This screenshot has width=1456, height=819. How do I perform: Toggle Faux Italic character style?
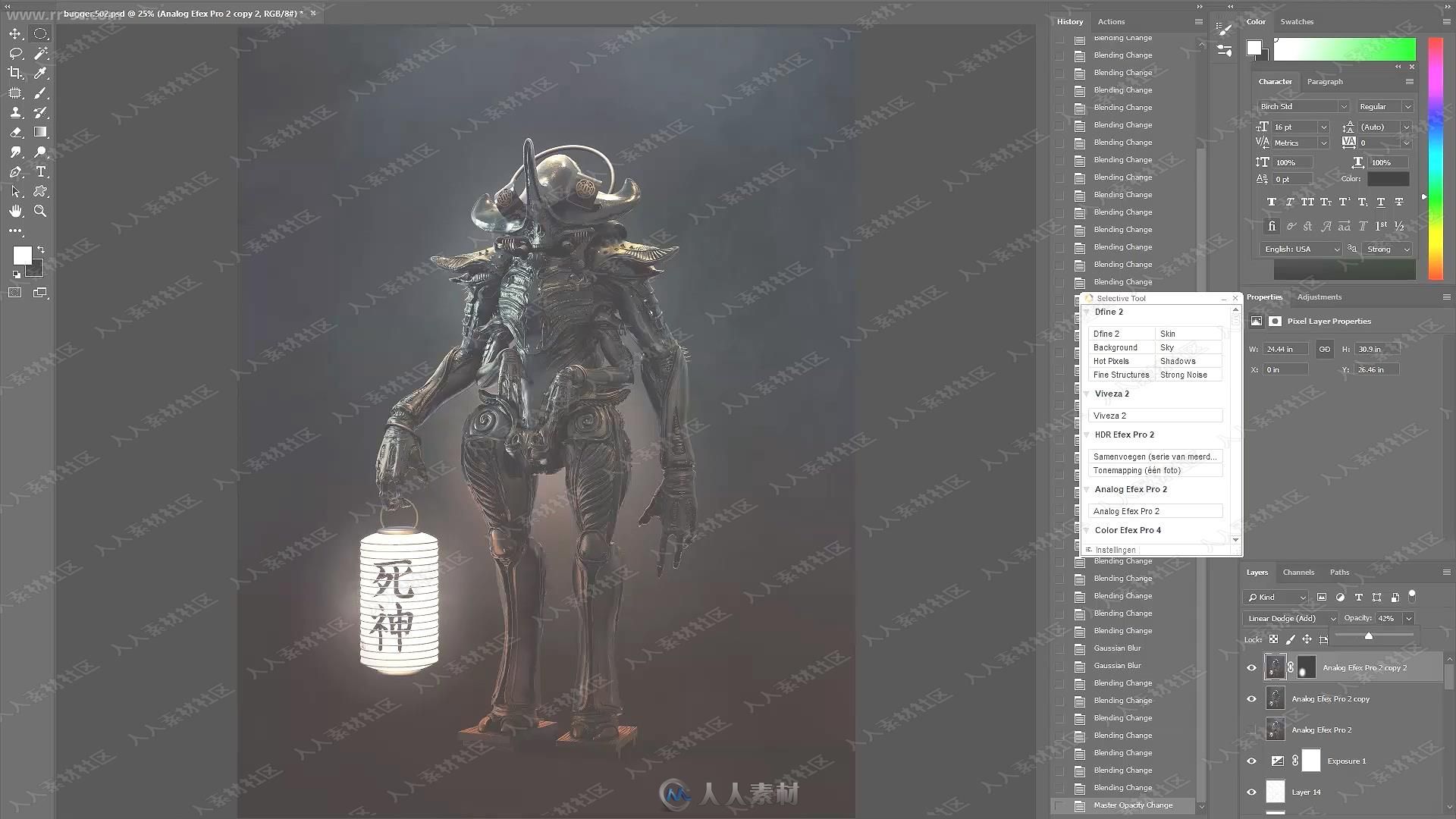coord(1290,202)
